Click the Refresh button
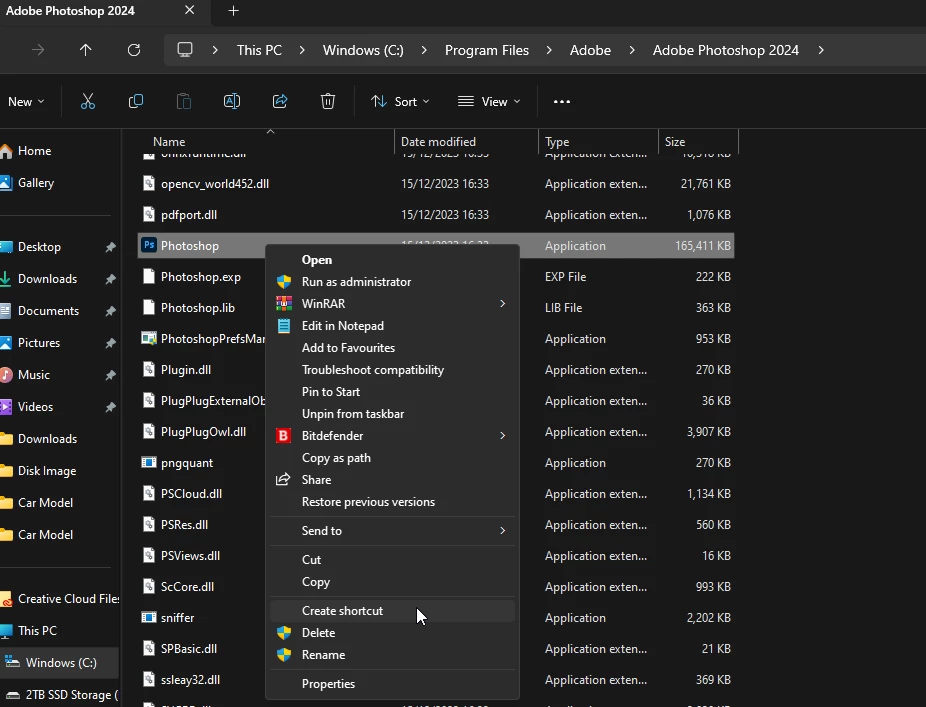Screen dimensions: 926x707 [x=134, y=50]
